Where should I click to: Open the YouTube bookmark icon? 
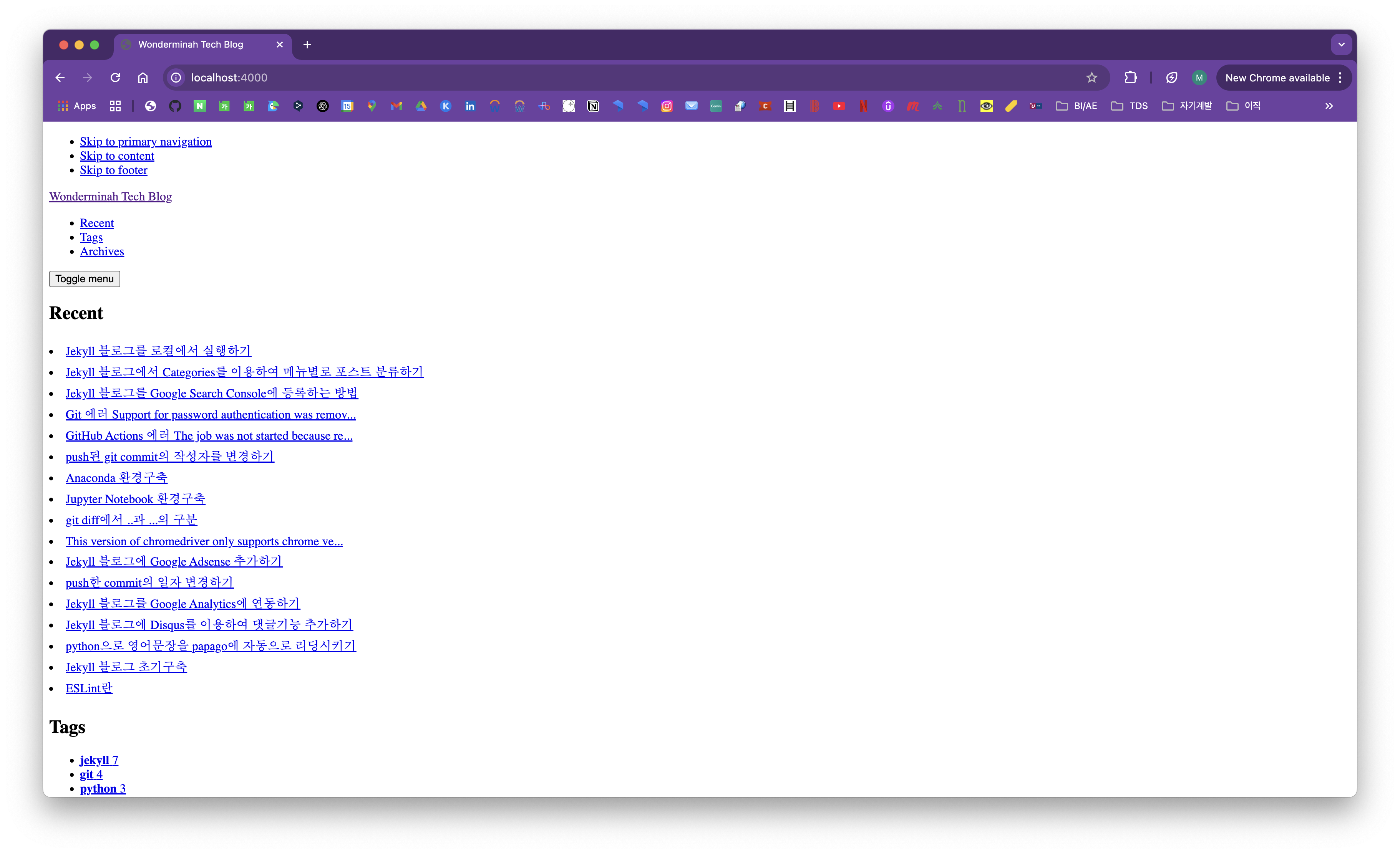click(x=839, y=106)
